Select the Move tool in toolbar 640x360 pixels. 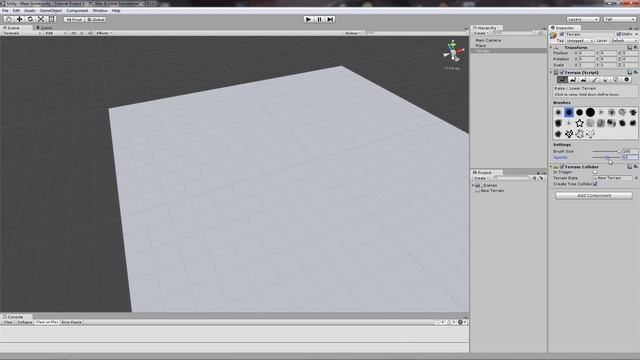19,19
